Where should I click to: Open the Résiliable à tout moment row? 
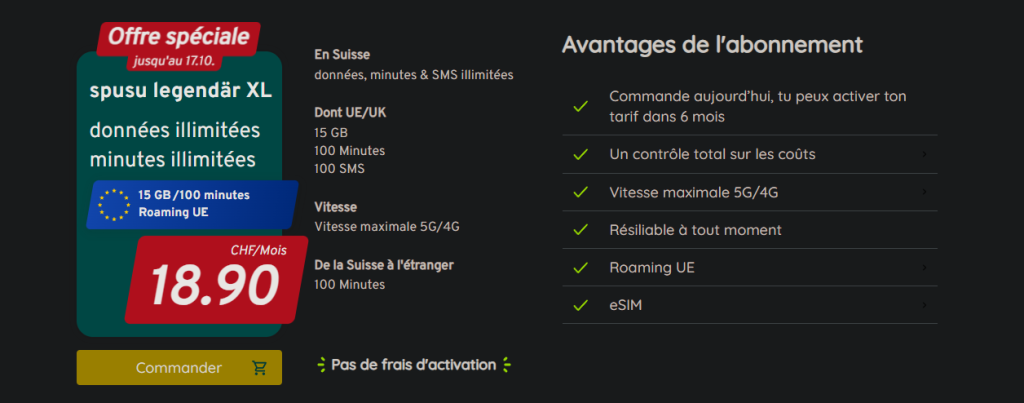(750, 230)
